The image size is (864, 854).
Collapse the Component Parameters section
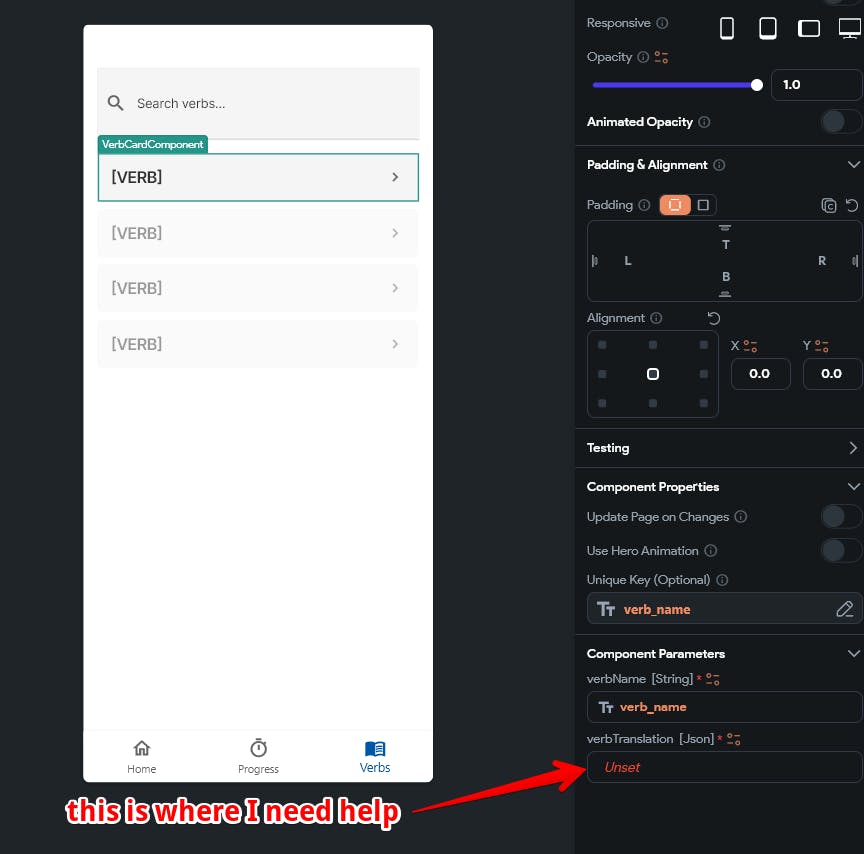[x=854, y=653]
